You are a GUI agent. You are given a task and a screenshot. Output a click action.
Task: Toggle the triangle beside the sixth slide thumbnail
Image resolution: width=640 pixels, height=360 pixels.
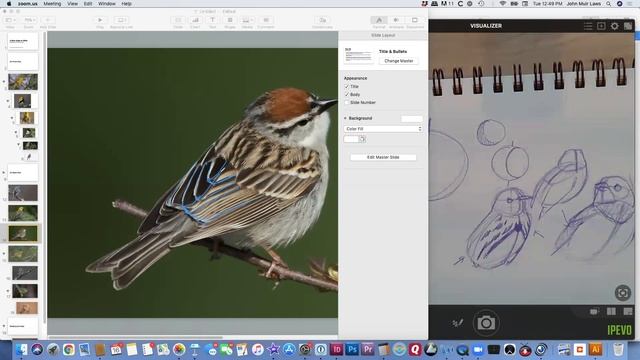coord(16,133)
